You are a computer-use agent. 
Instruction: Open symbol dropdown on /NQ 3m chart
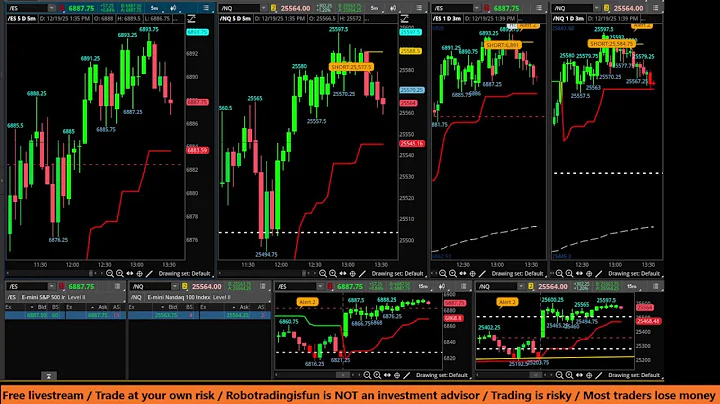596,8
